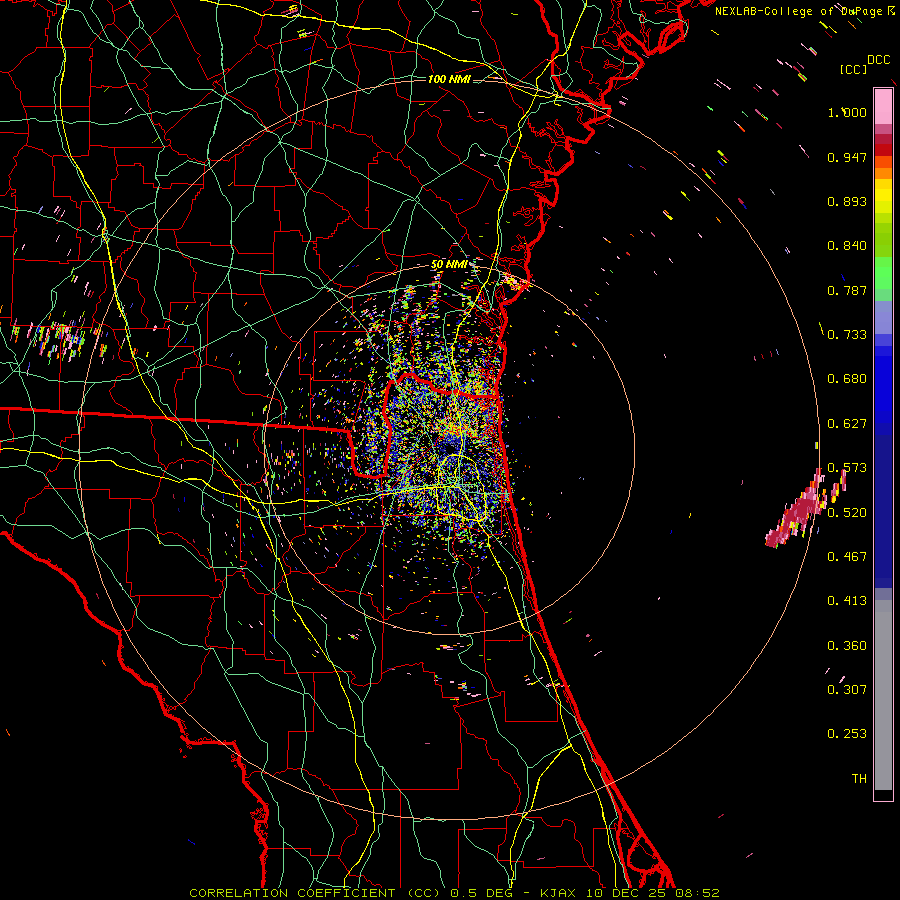The image size is (900, 900).
Task: Click the 08:52 timestamp in caption
Action: click(x=697, y=893)
